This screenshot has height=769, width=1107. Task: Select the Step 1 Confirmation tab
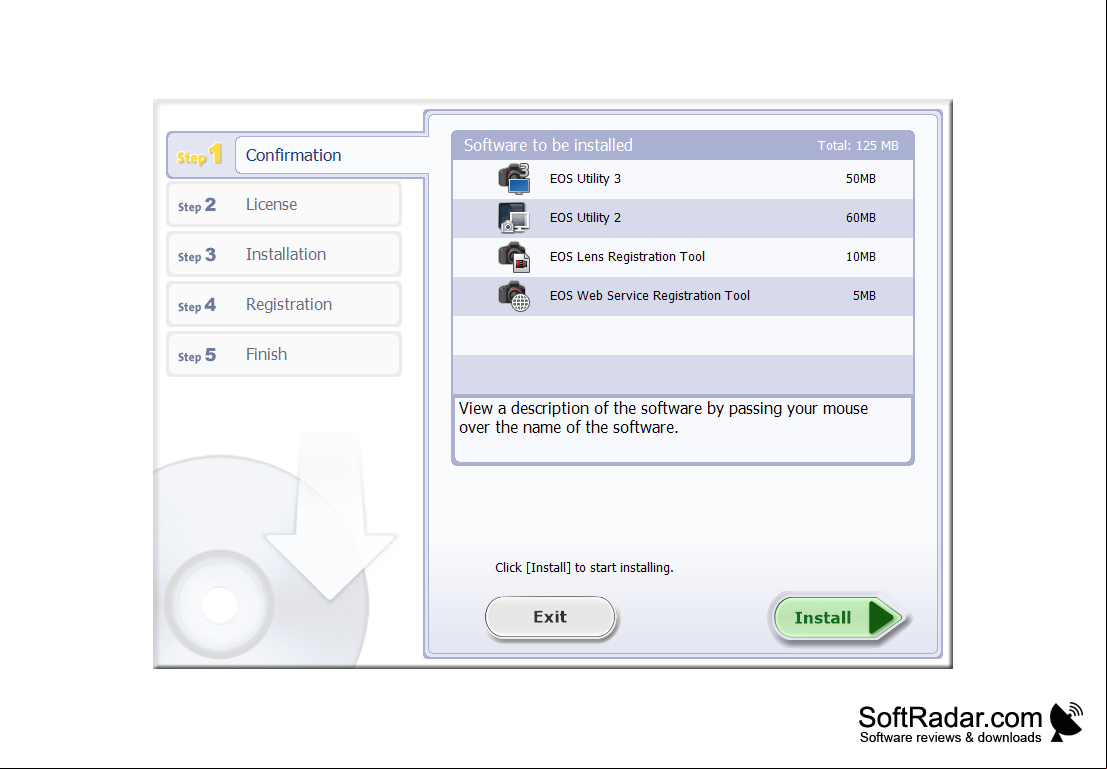coord(297,155)
